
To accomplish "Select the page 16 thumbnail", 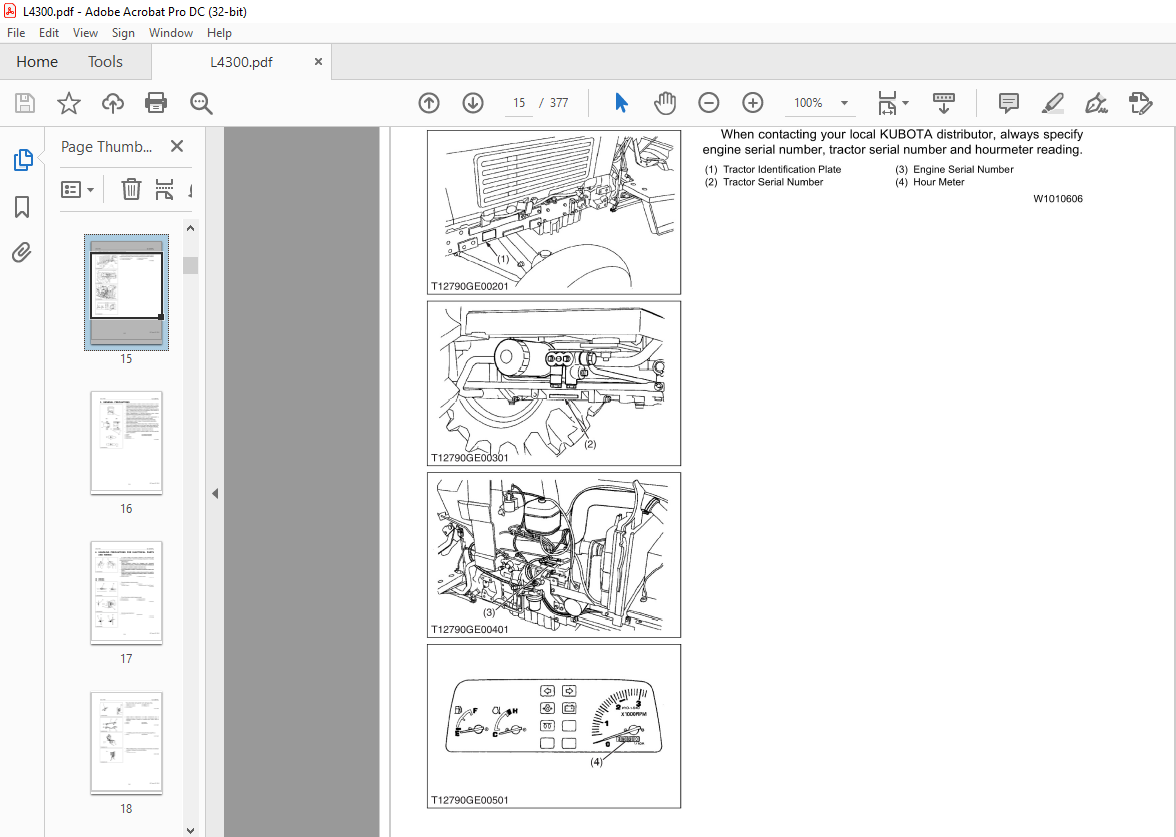I will click(126, 442).
